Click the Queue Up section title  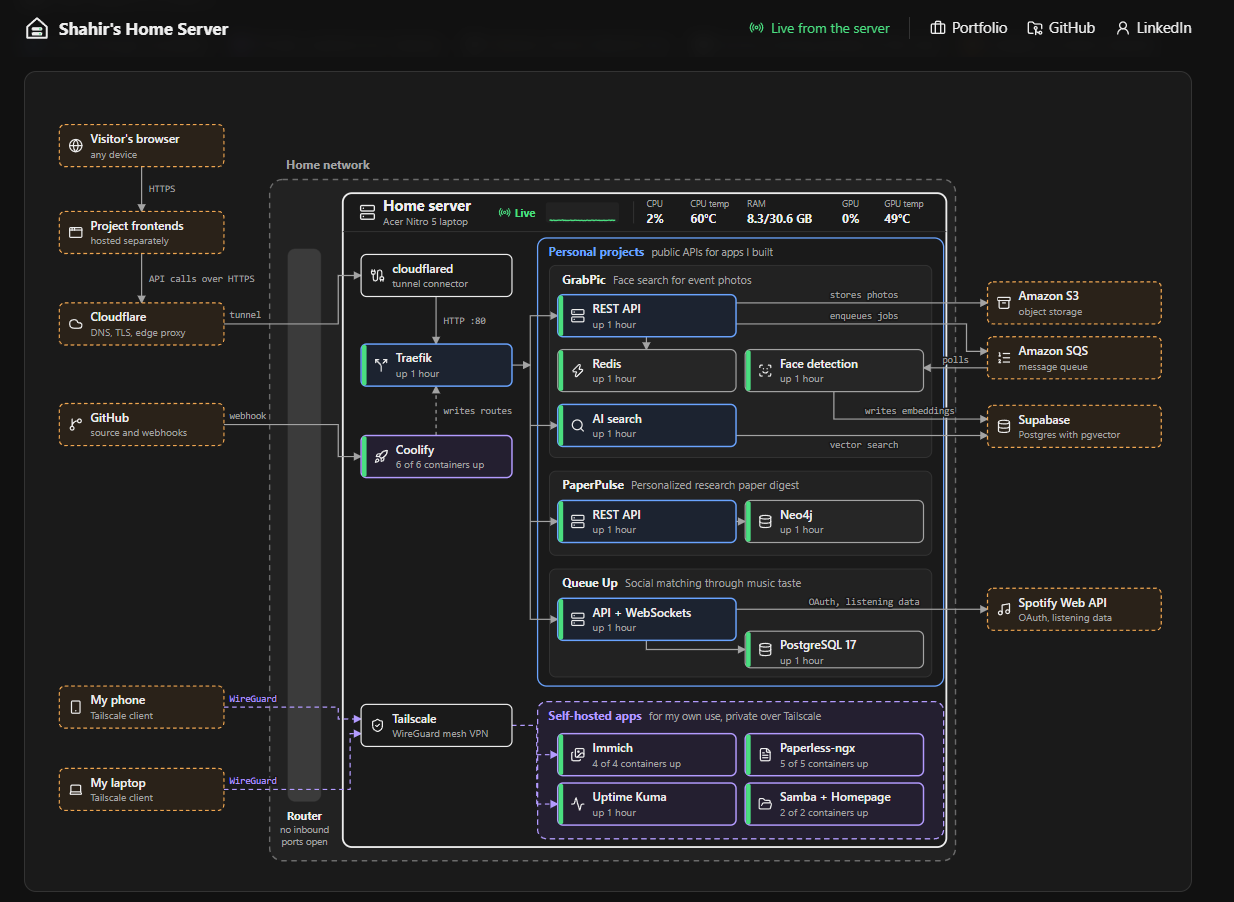590,583
